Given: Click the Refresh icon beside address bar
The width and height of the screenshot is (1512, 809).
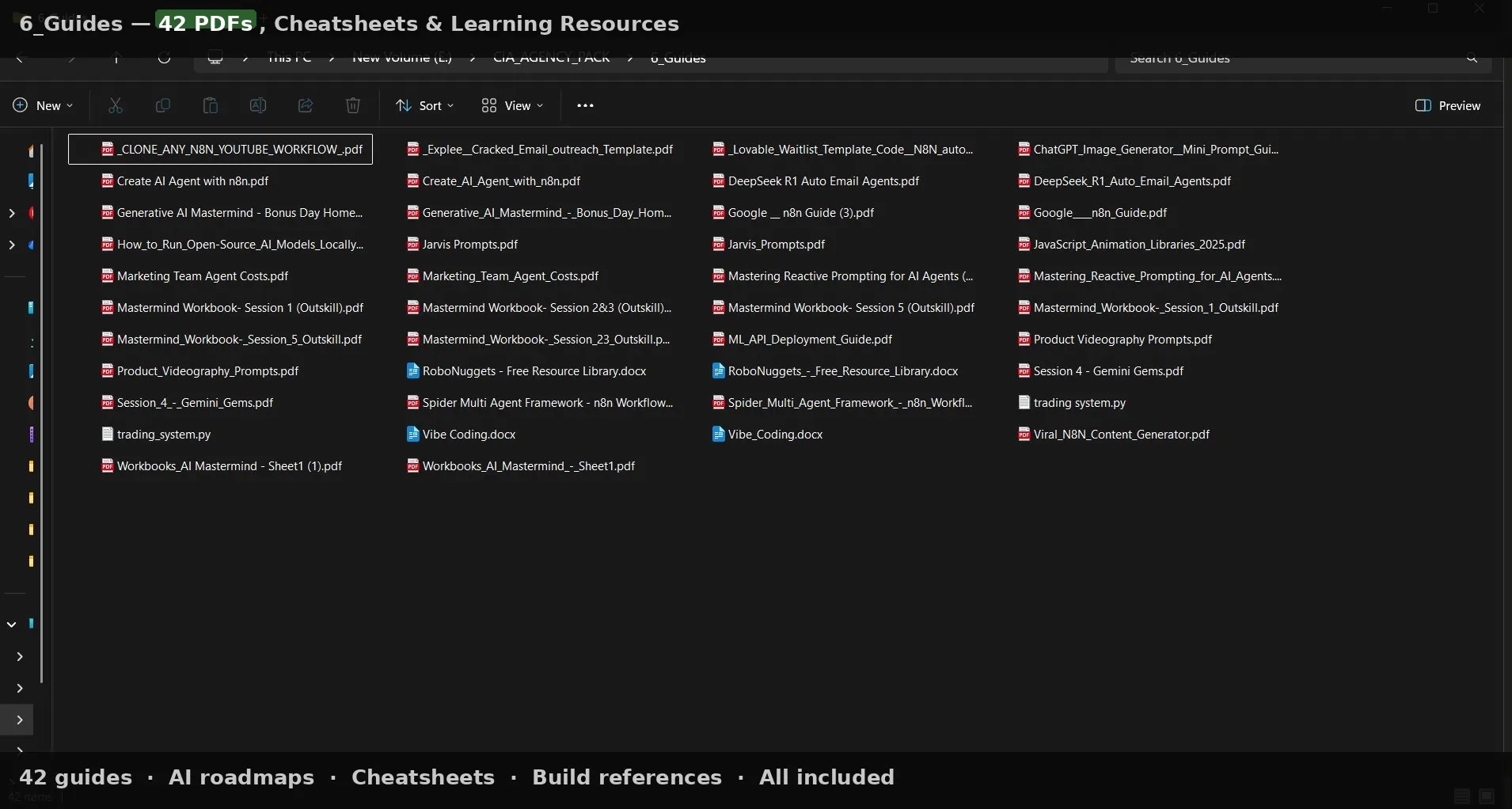Looking at the screenshot, I should click(x=164, y=57).
